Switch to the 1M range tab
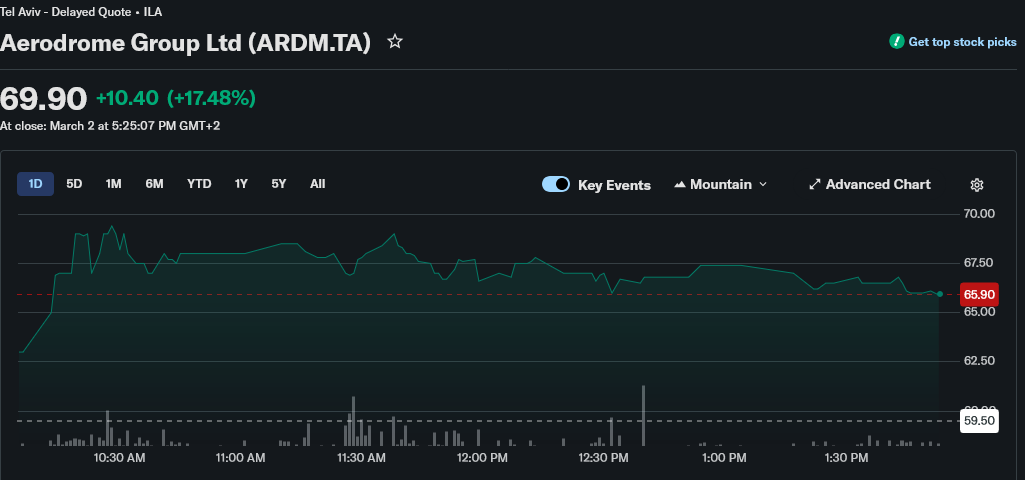Image resolution: width=1025 pixels, height=480 pixels. pyautogui.click(x=114, y=184)
